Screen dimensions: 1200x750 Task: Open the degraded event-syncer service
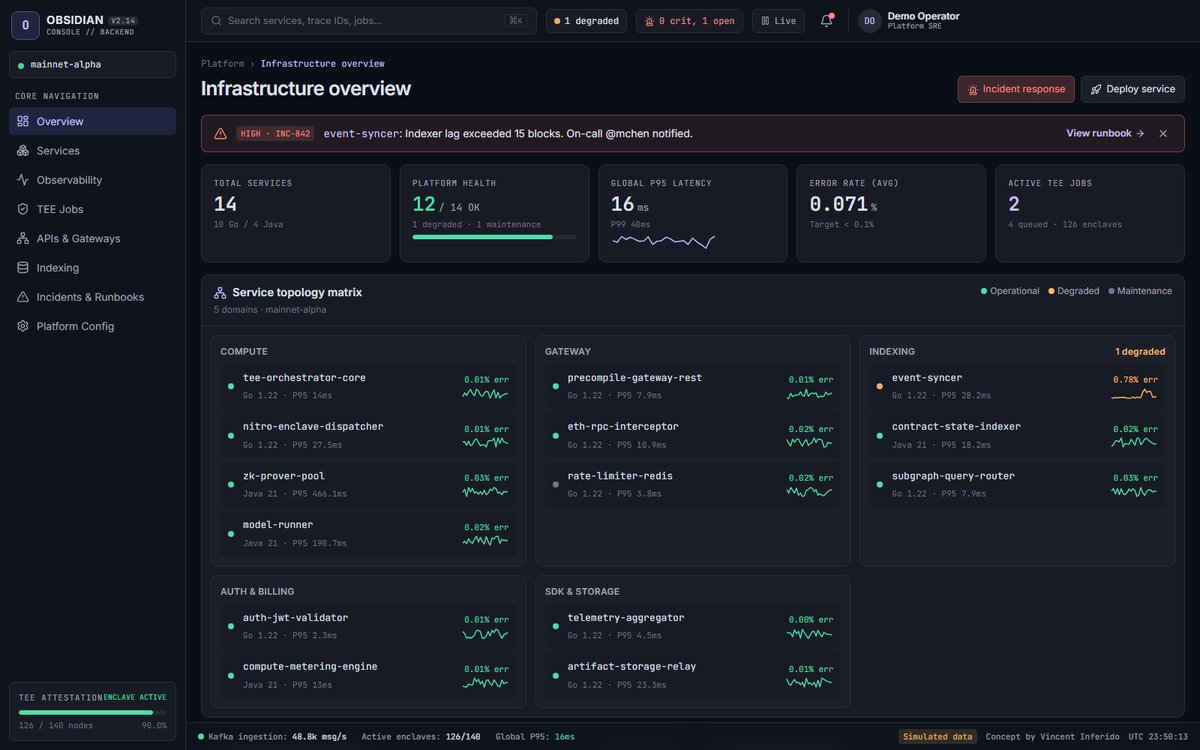pos(1017,386)
